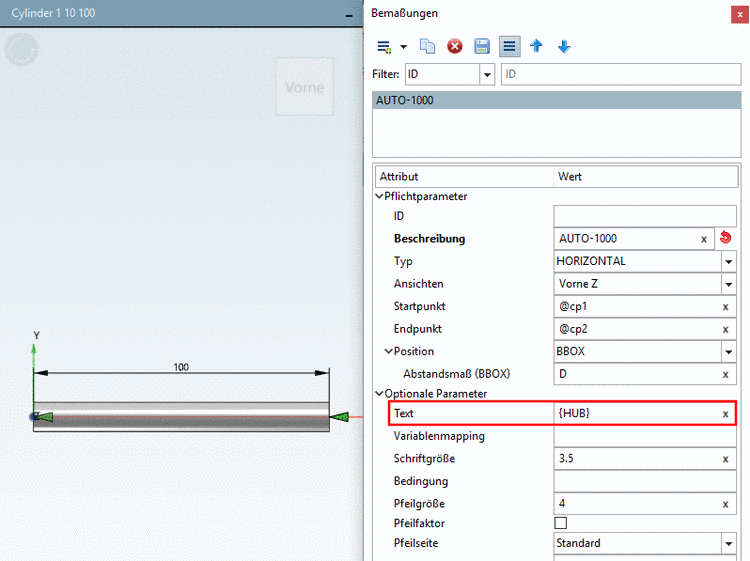Clear the Abstandsmaß field with x
750x561 pixels.
tap(725, 374)
